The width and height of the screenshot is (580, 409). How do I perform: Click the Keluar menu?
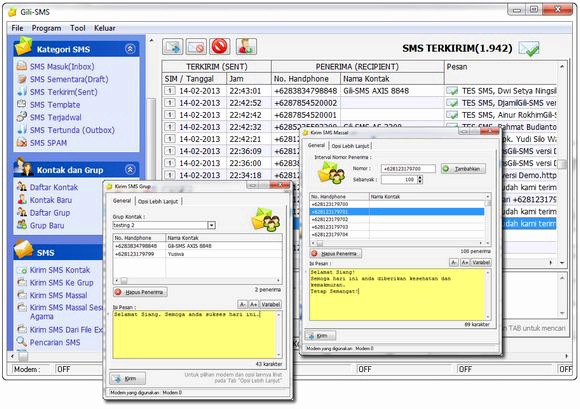point(105,28)
